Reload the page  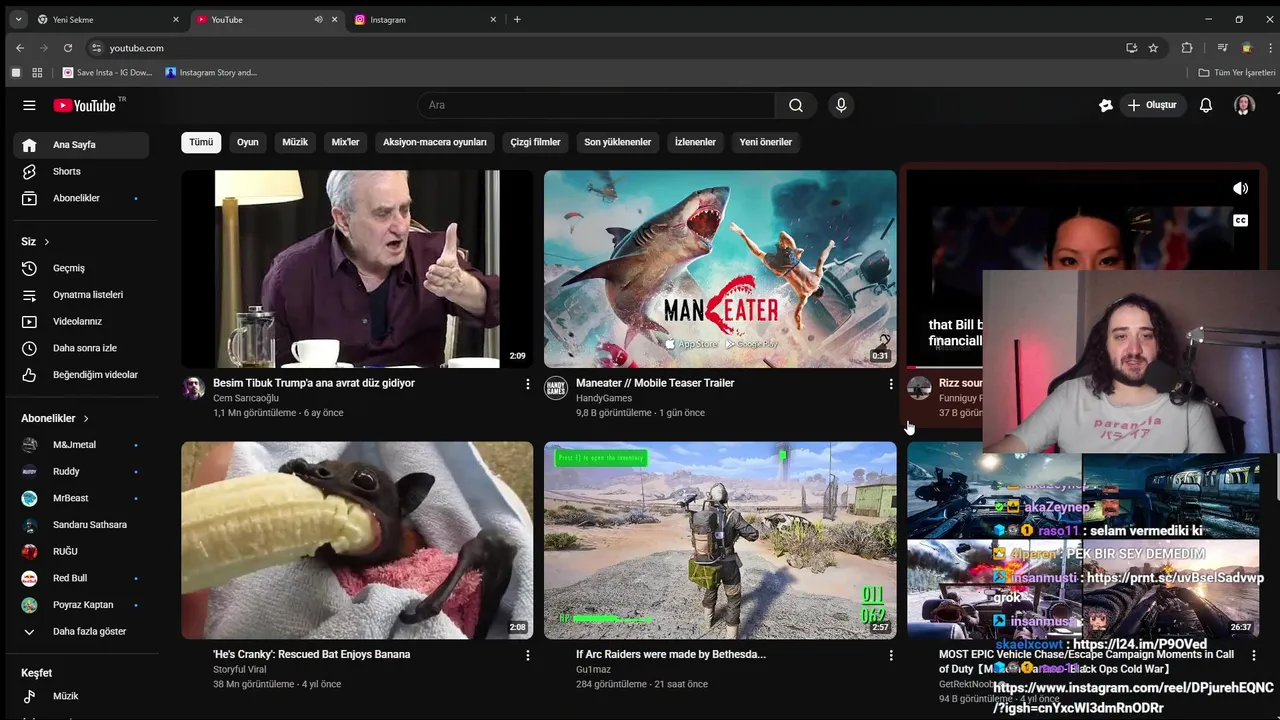(68, 48)
